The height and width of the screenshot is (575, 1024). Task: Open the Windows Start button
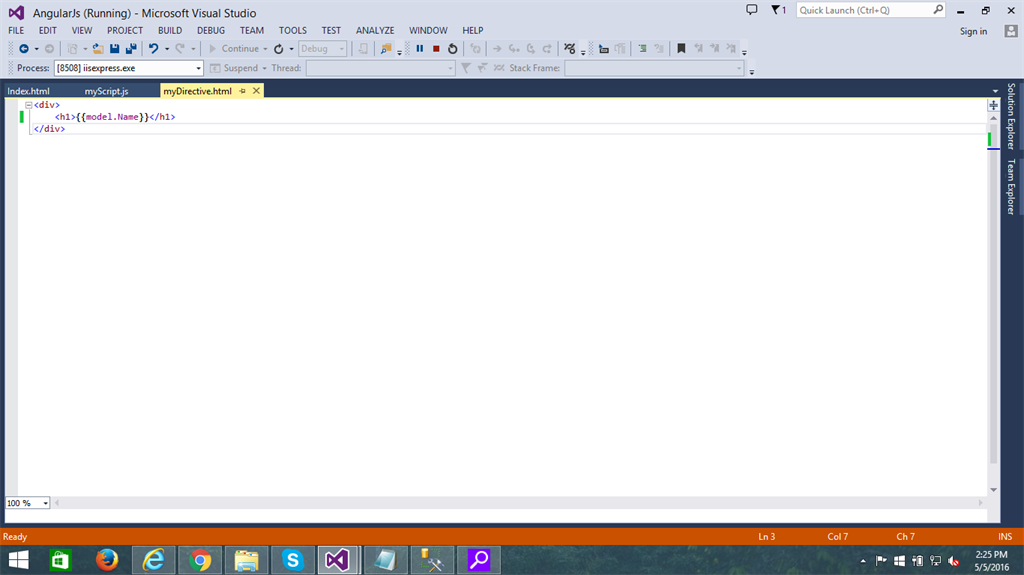click(x=18, y=560)
